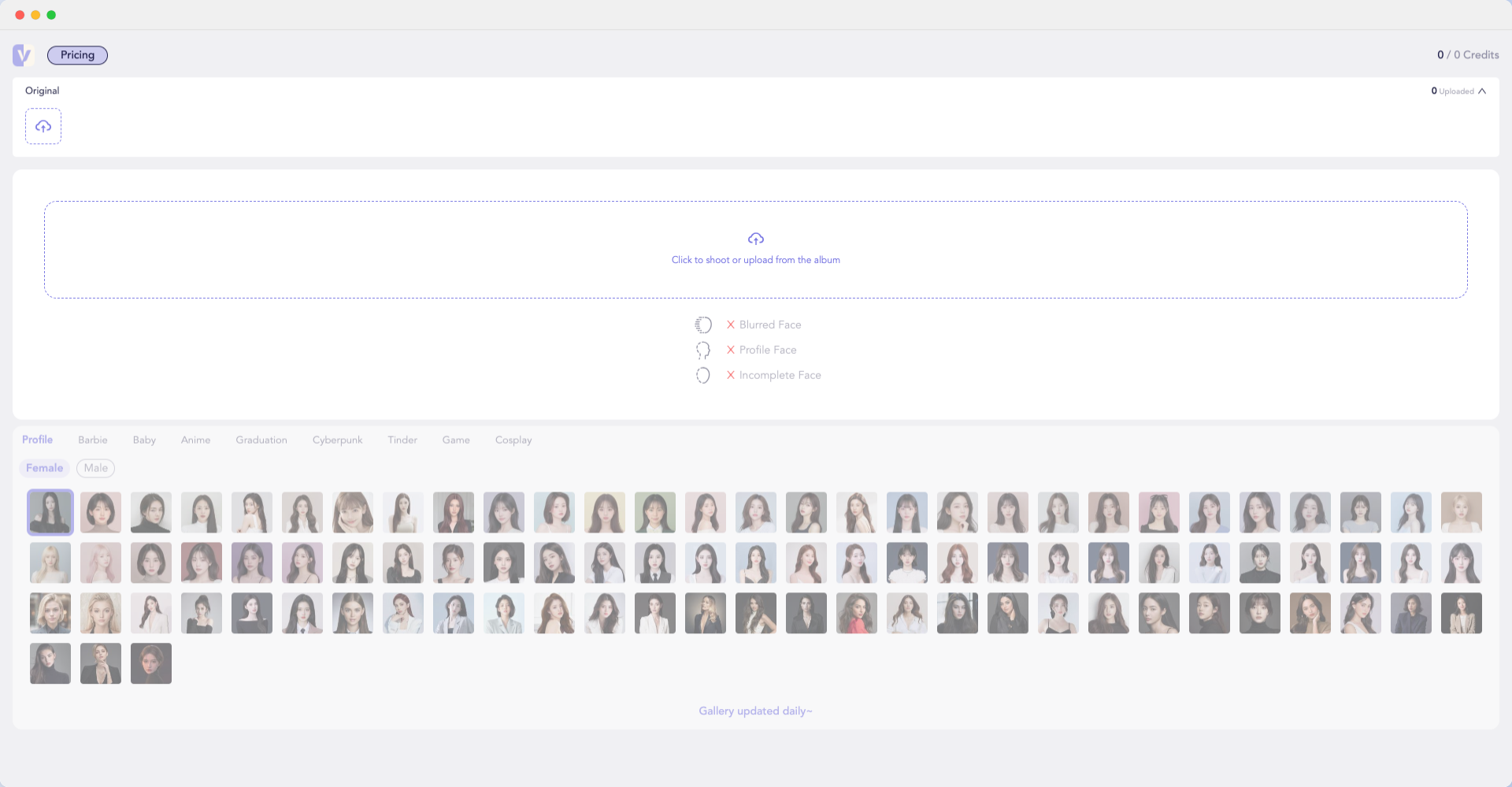Click the purple V app logo
The height and width of the screenshot is (787, 1512).
(x=22, y=55)
